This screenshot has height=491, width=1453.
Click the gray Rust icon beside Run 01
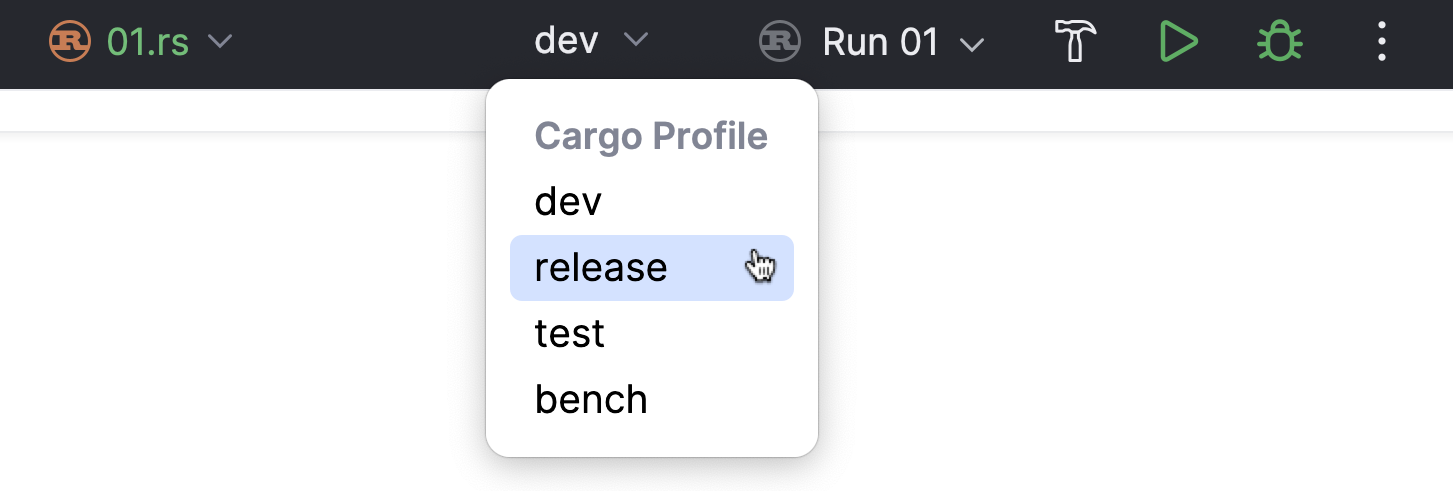click(x=780, y=42)
